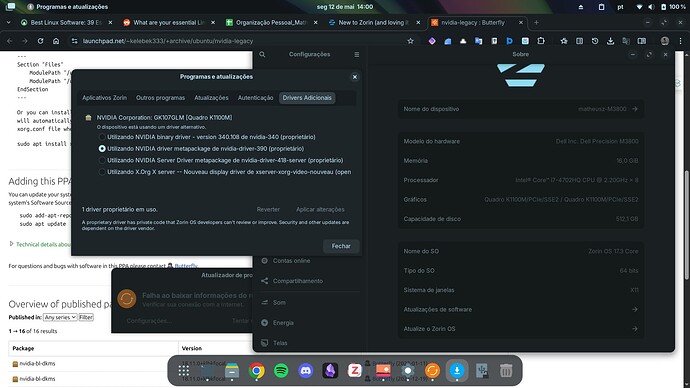The width and height of the screenshot is (690, 388).
Task: Click the translate extension icon
Action: (x=478, y=41)
